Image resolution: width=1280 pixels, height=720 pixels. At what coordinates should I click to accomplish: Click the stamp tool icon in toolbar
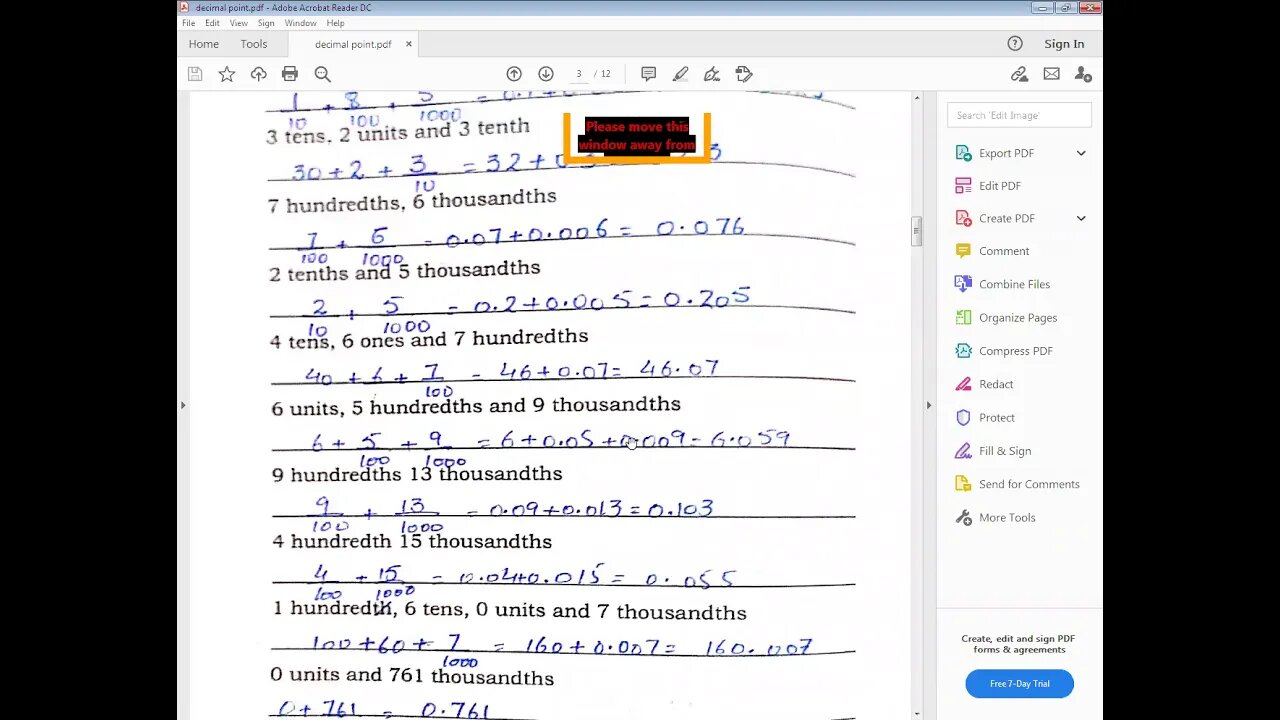[744, 74]
